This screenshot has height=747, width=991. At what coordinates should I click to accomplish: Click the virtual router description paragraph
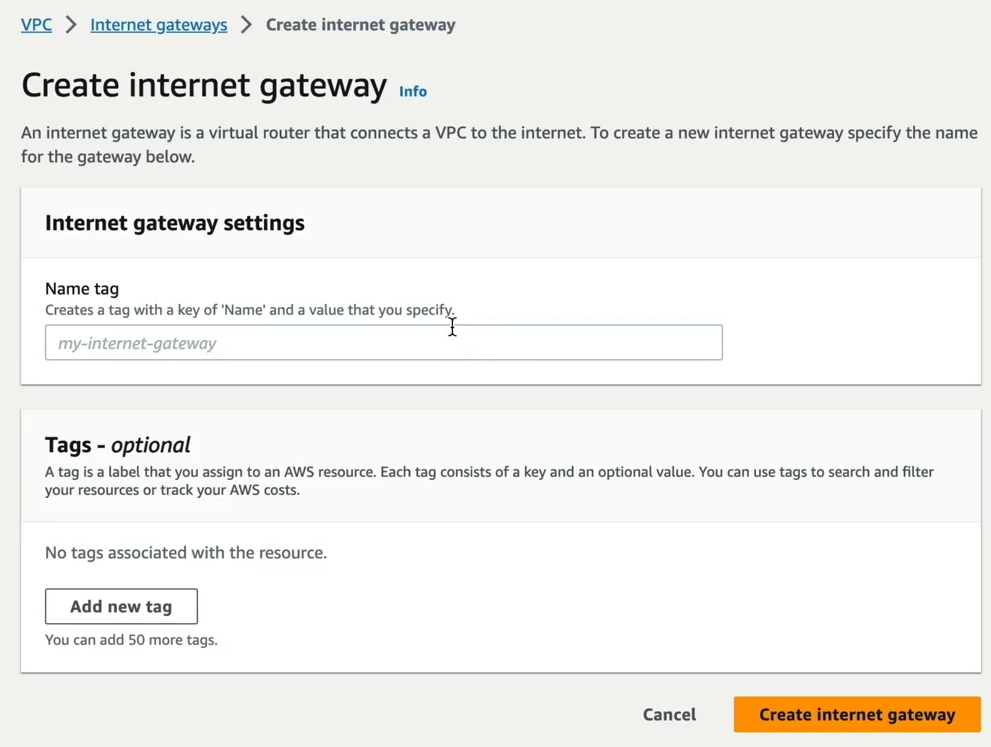499,145
